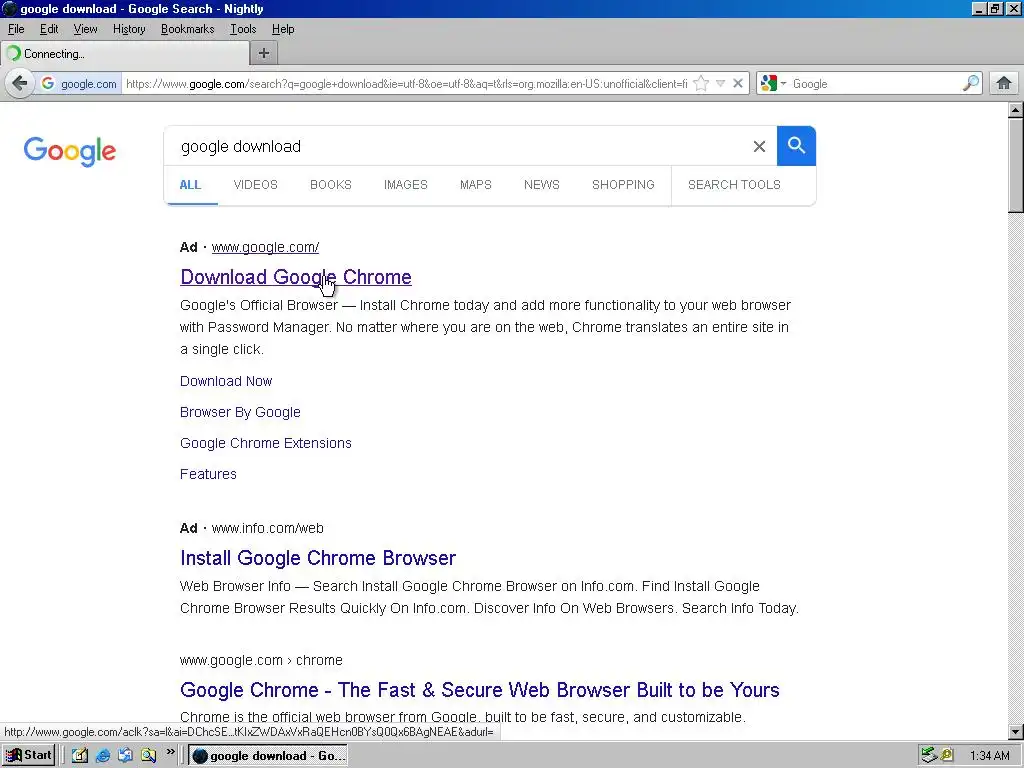
Task: Go to the Home page icon
Action: (x=1004, y=84)
